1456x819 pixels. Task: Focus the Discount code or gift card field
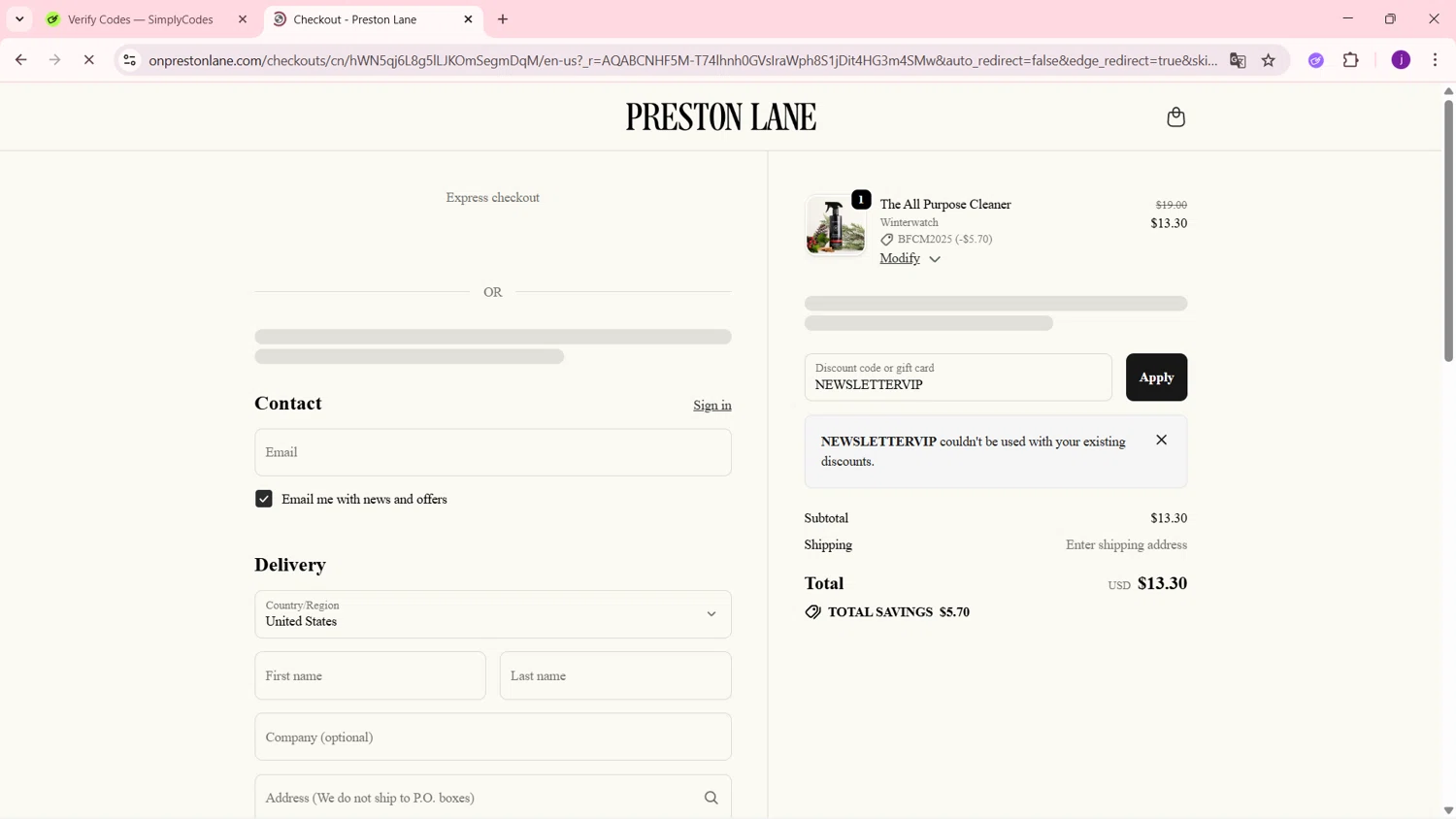(x=958, y=377)
